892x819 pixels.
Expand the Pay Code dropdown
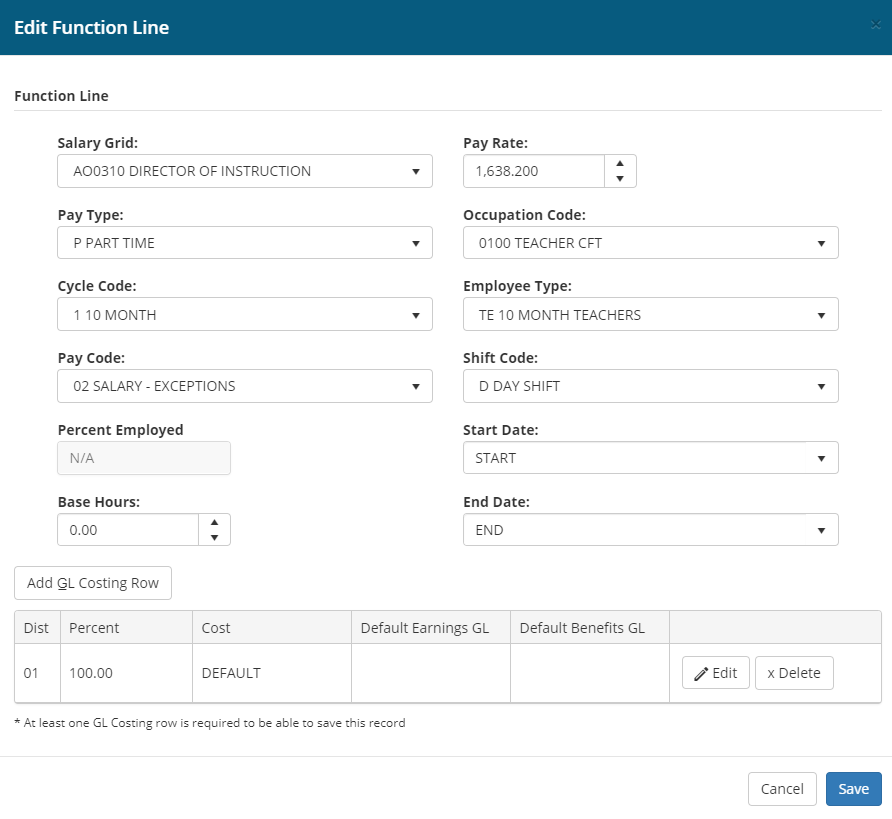point(245,386)
